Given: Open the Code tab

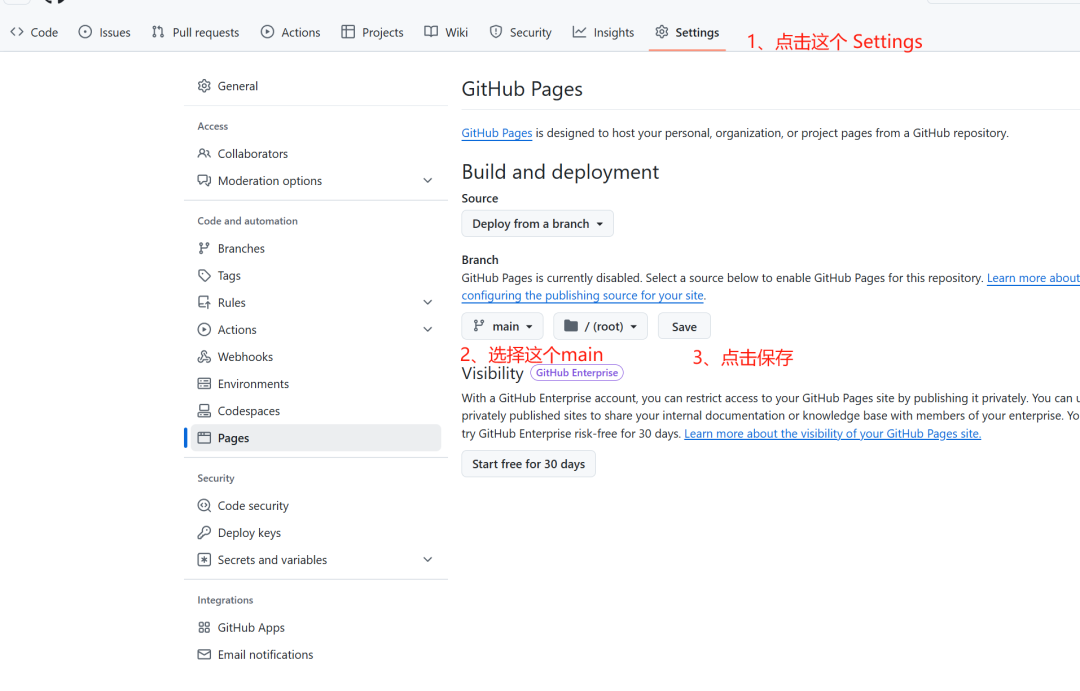Looking at the screenshot, I should pos(34,32).
